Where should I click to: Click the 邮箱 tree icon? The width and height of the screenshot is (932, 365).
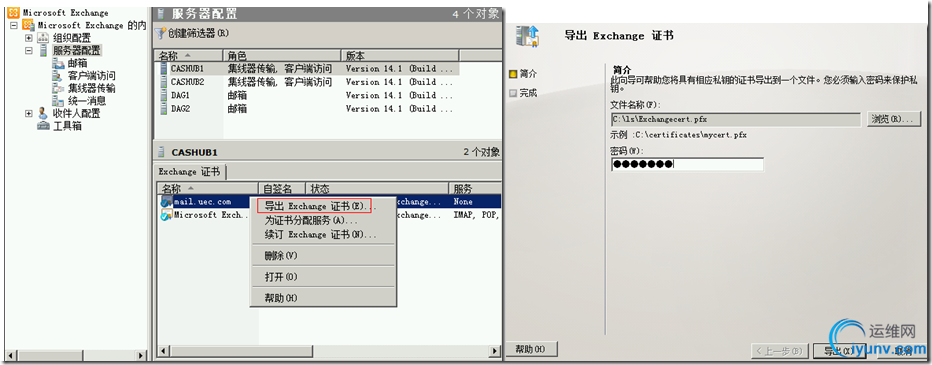point(58,63)
